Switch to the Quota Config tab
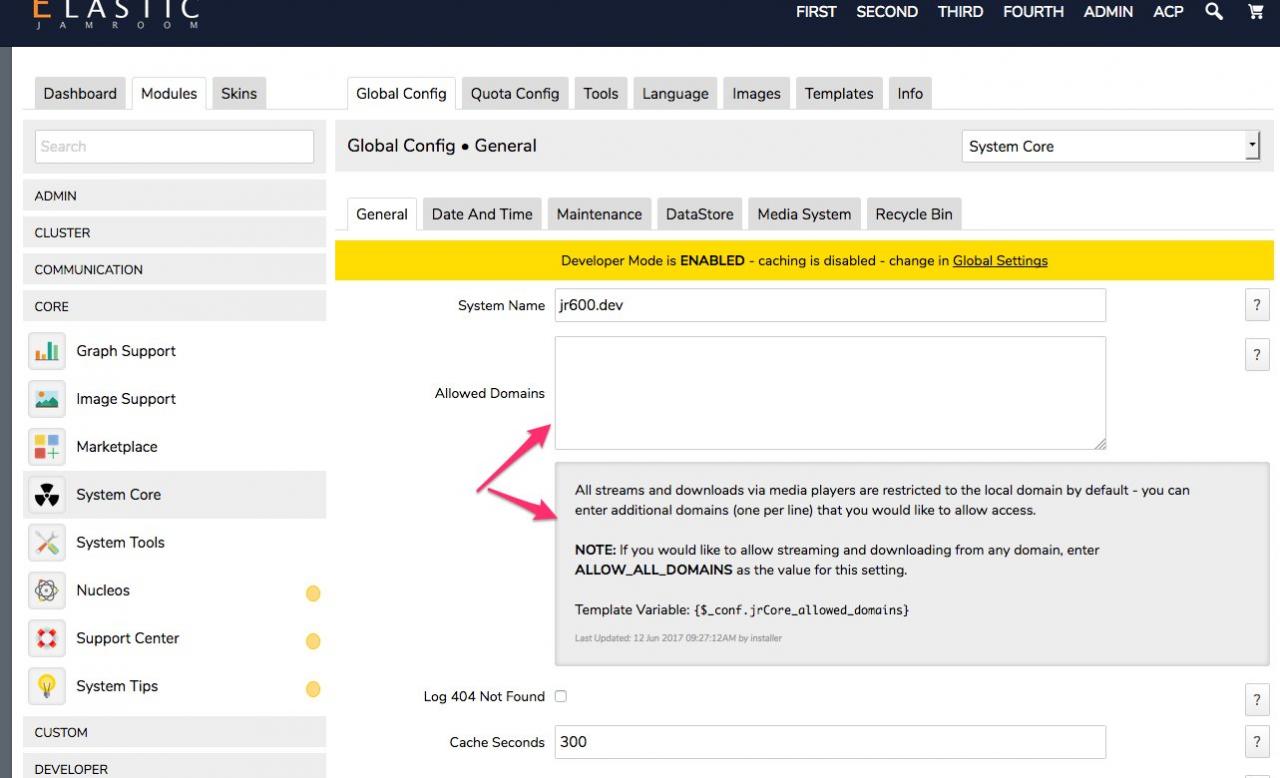The image size is (1280, 778). click(515, 94)
